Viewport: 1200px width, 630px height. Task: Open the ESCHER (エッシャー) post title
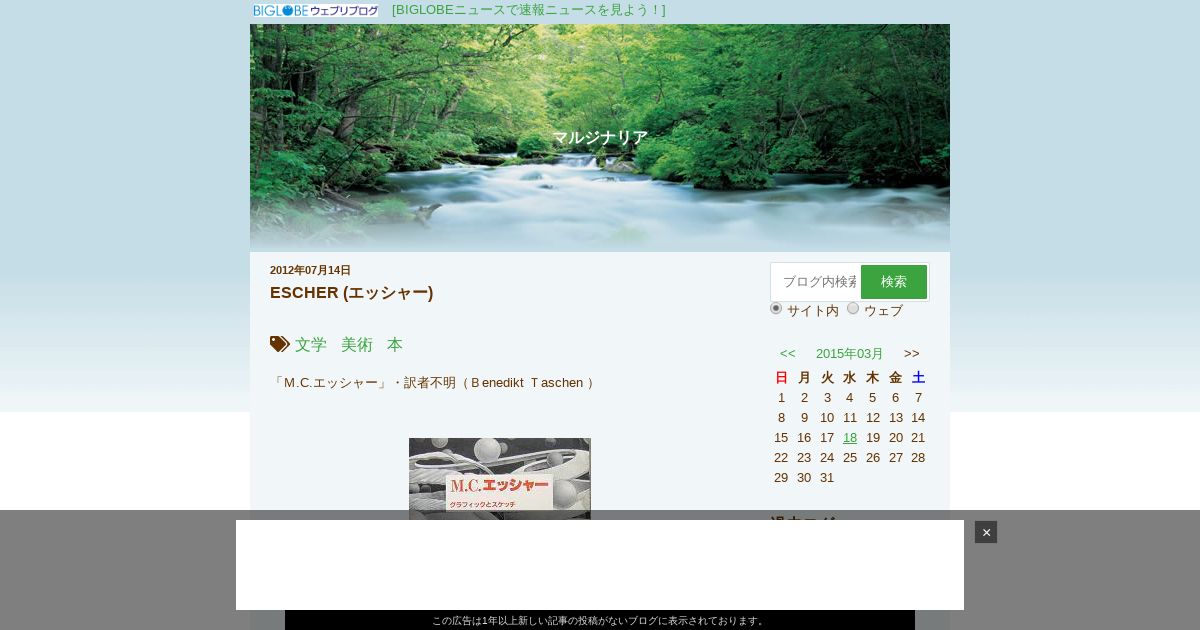(352, 292)
